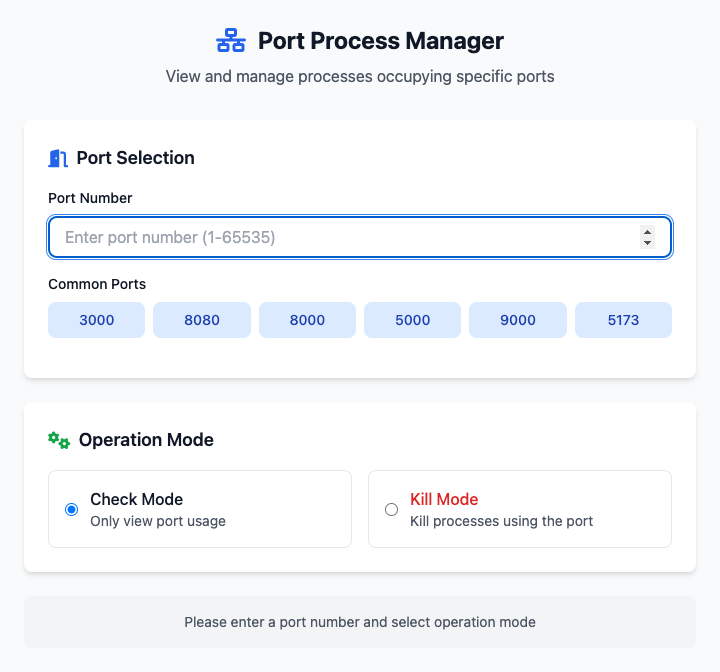The image size is (720, 672).
Task: Select the Check Mode radio button
Action: coord(71,509)
